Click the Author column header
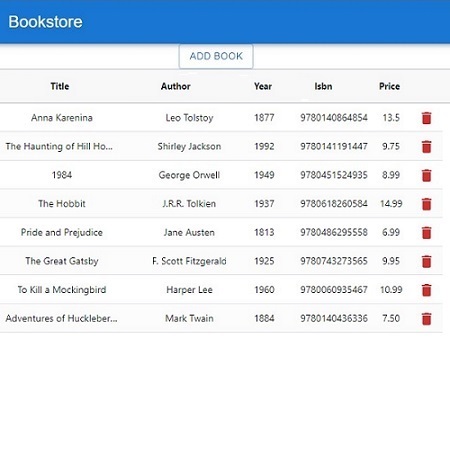 [x=176, y=86]
